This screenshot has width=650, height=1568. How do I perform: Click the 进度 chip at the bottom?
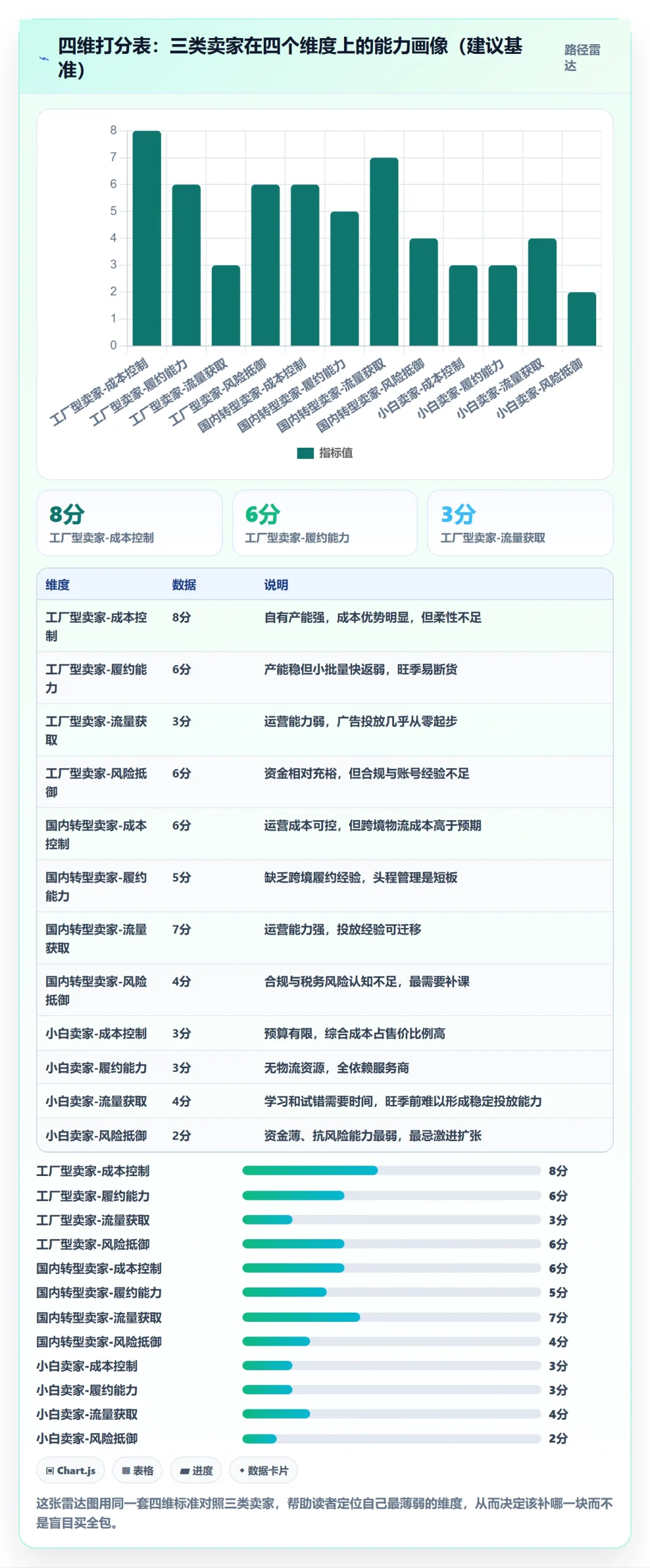tap(196, 1470)
